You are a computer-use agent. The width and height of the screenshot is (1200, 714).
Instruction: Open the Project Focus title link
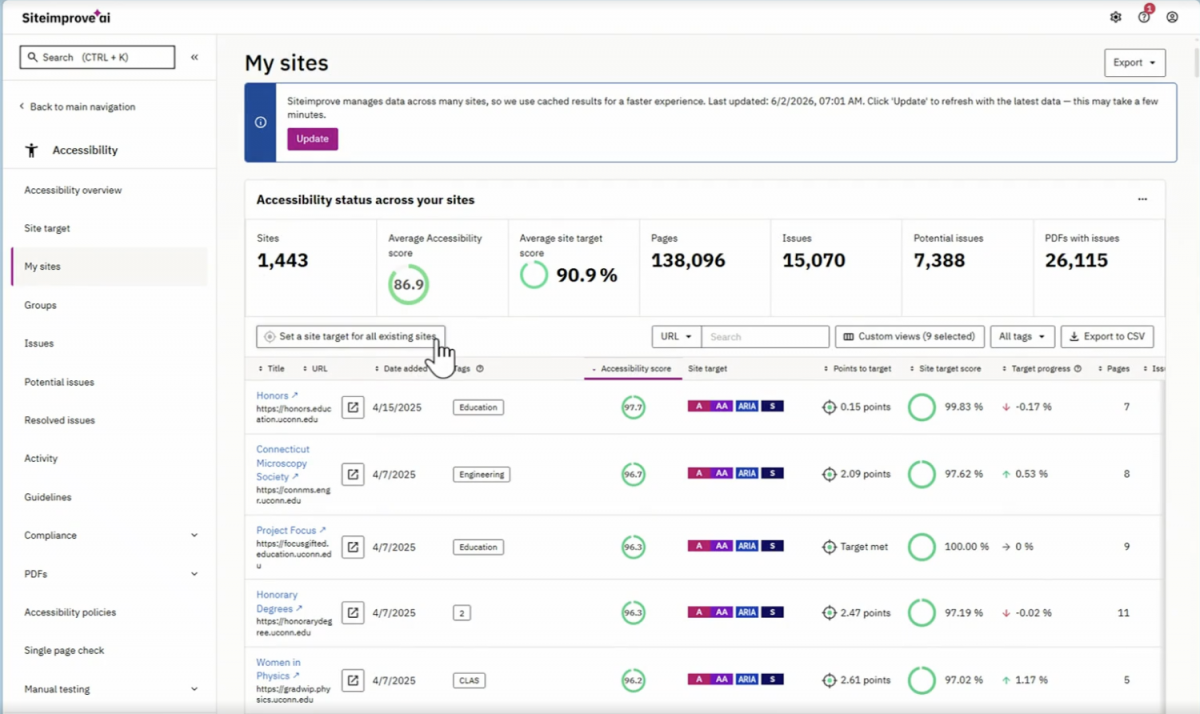[290, 530]
